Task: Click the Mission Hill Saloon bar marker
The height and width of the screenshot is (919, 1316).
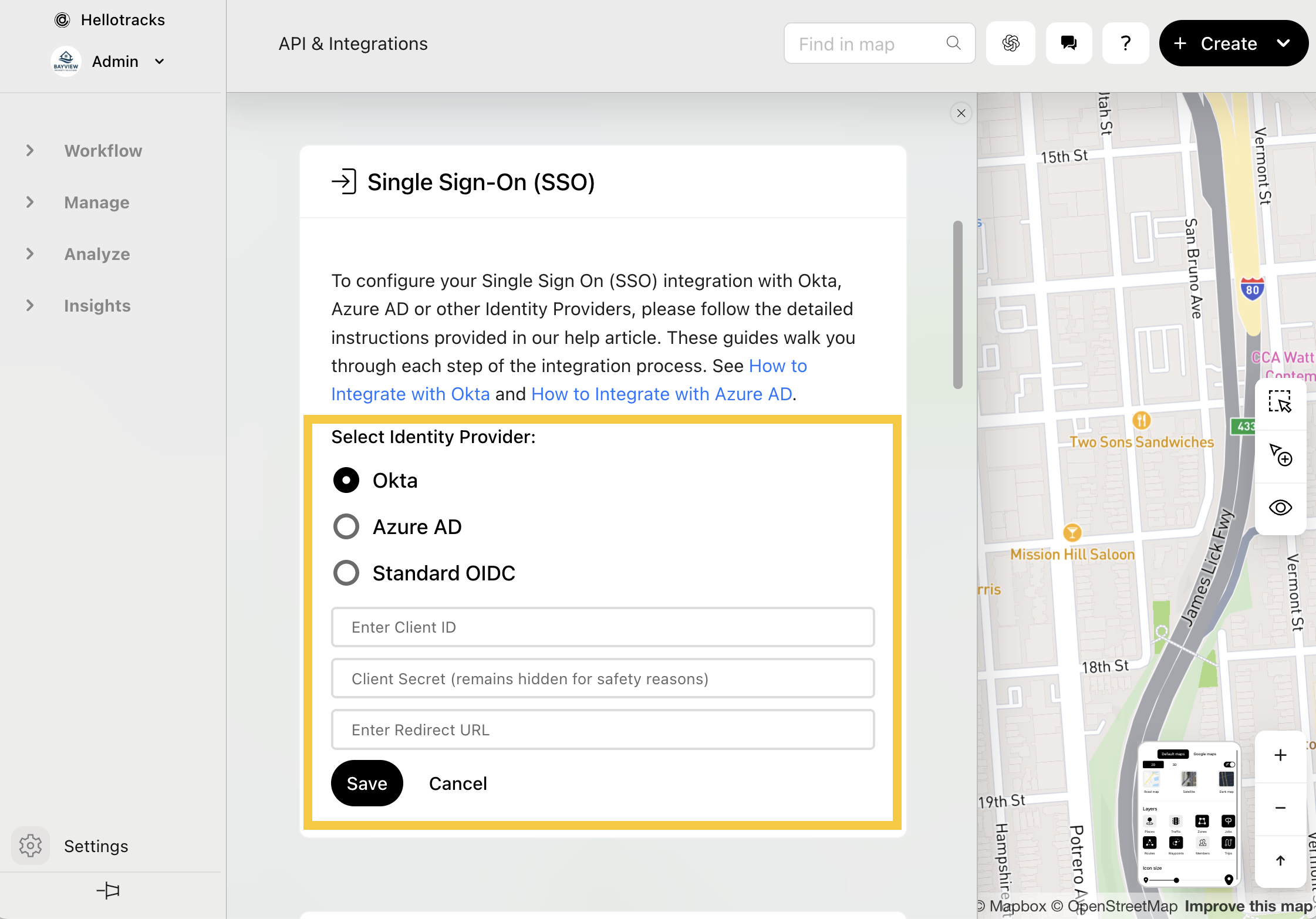Action: pos(1072,533)
